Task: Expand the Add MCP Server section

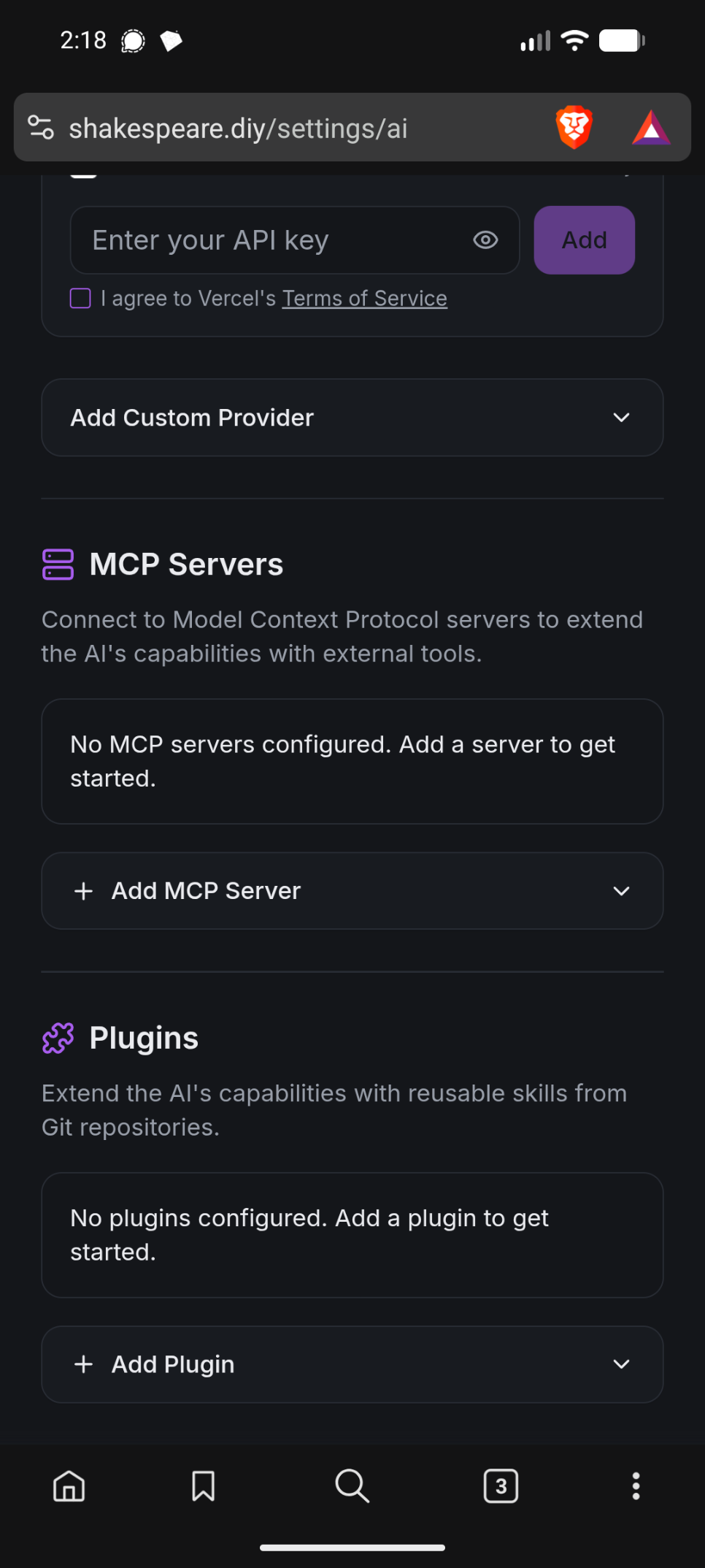Action: pos(352,891)
